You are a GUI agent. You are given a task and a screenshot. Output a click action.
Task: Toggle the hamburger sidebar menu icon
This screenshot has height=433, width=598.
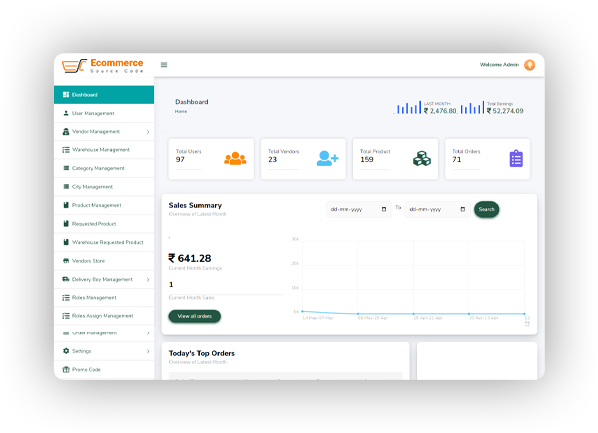(164, 65)
